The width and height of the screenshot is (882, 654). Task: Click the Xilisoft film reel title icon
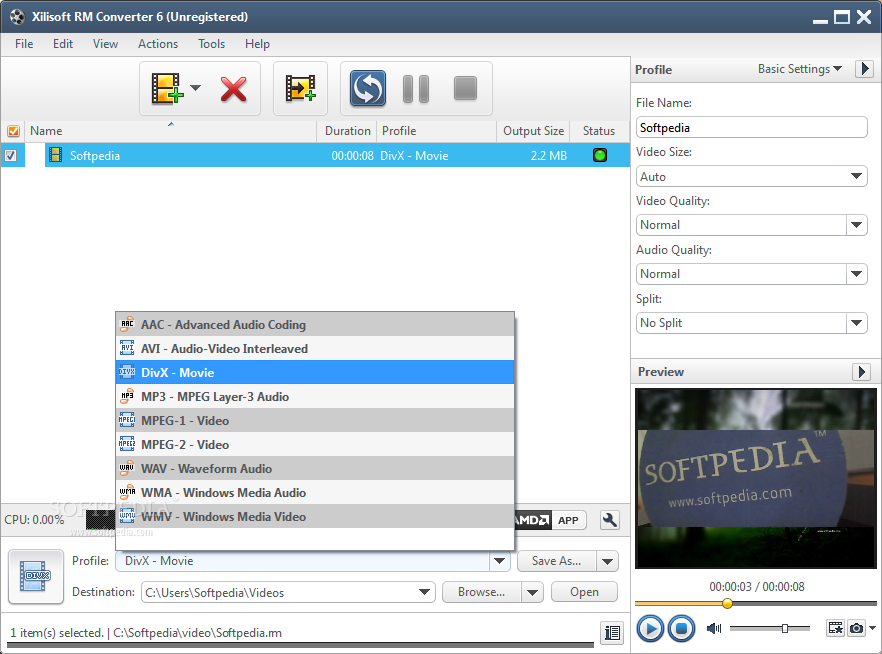point(16,17)
